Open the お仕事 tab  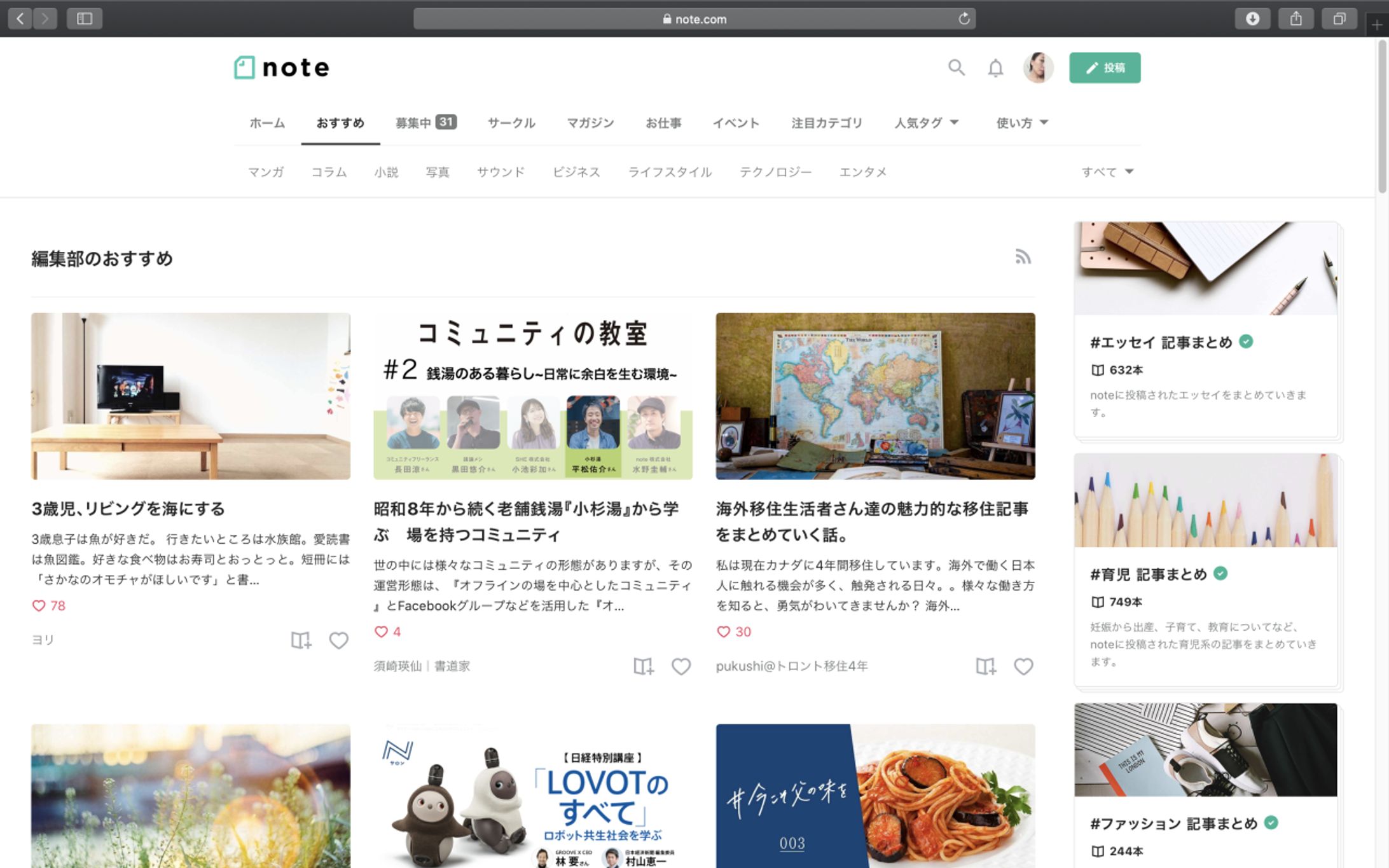click(x=663, y=123)
